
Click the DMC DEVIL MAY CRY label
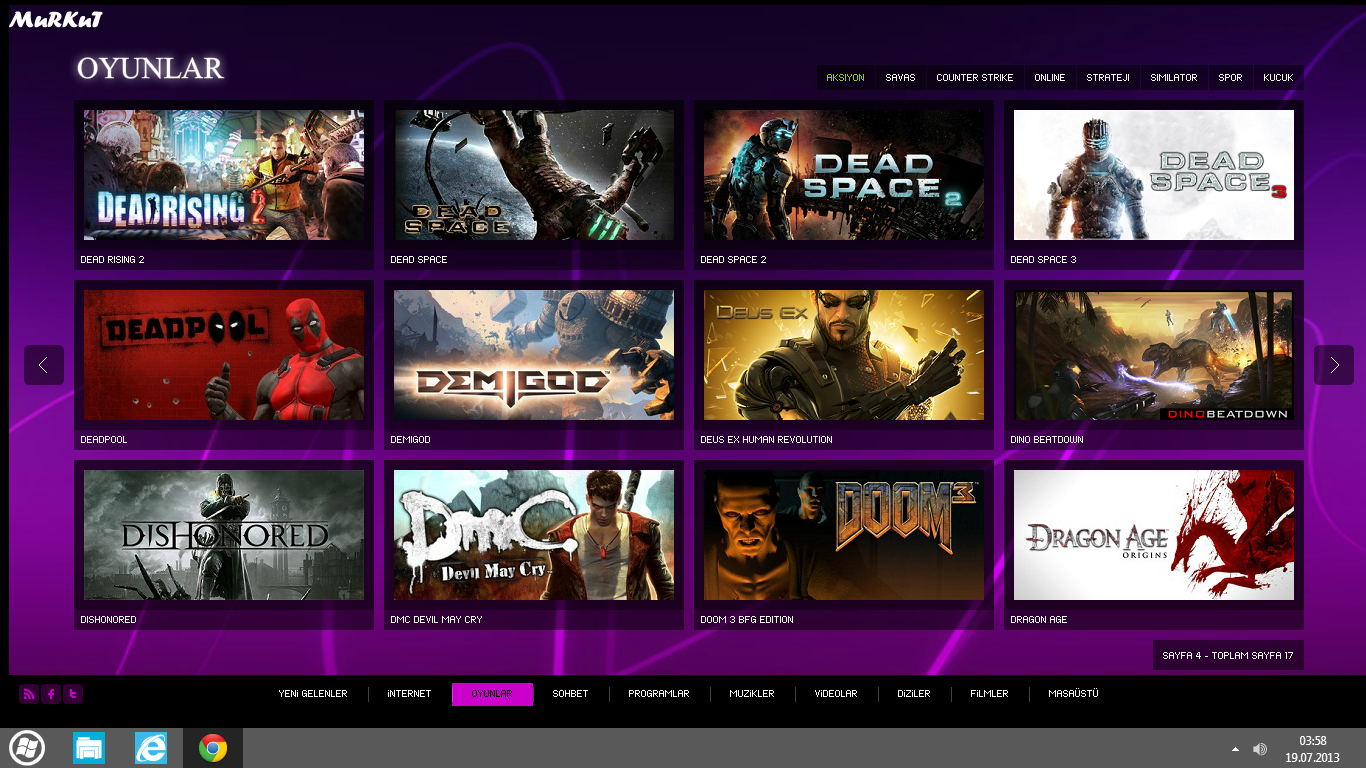(x=436, y=620)
